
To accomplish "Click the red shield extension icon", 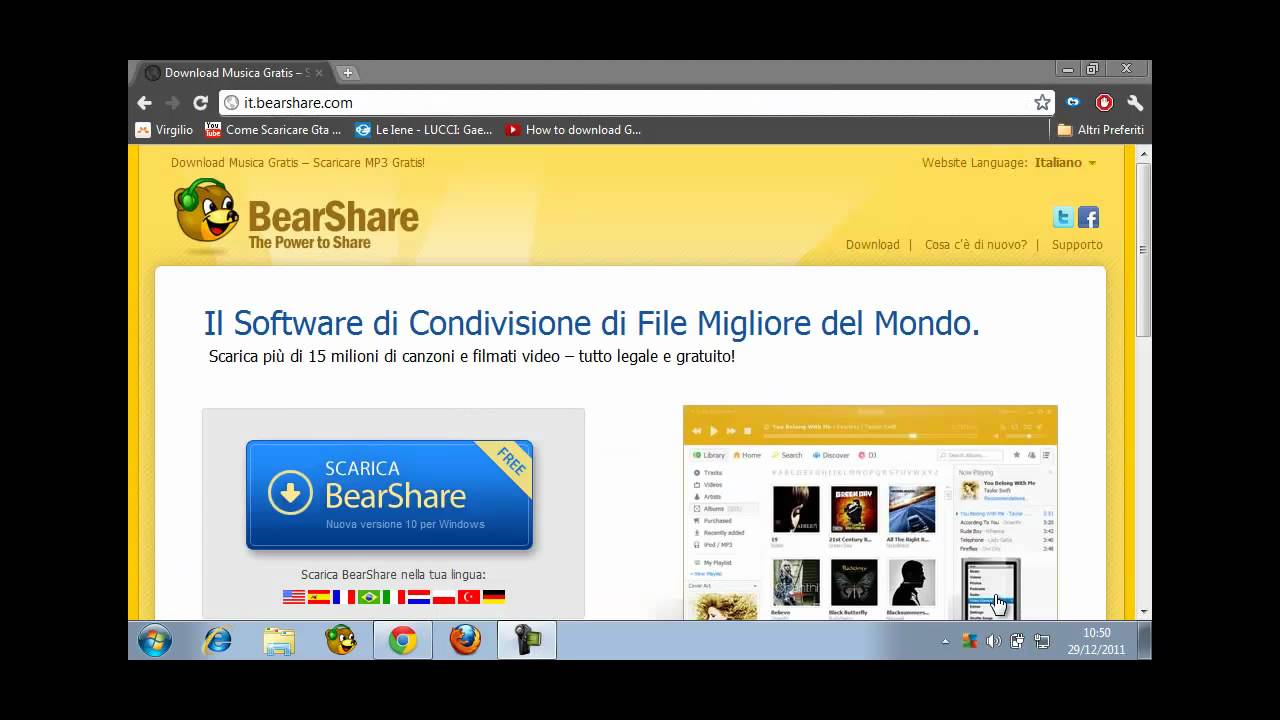I will coord(1104,102).
